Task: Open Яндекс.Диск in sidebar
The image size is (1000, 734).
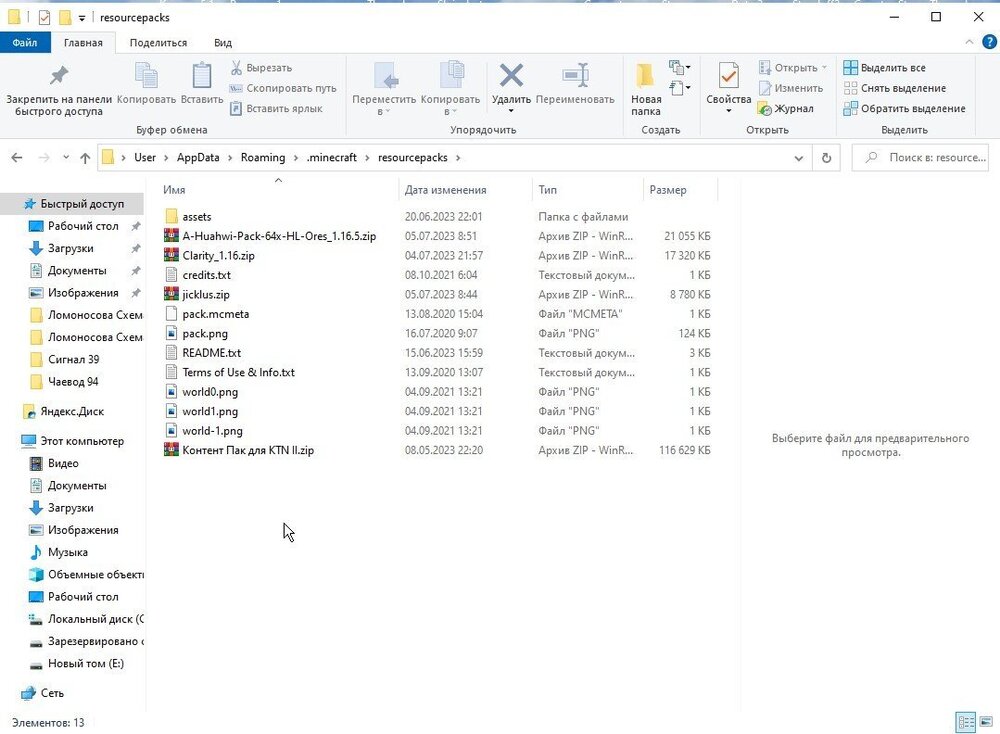Action: coord(71,411)
